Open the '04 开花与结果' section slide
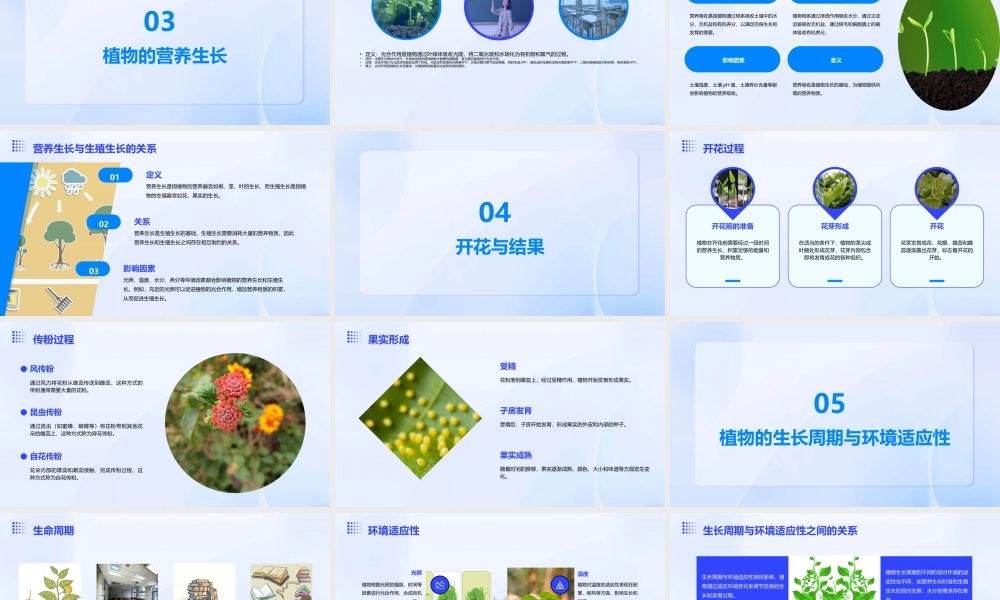Screen dimensions: 1000x600 click(499, 223)
